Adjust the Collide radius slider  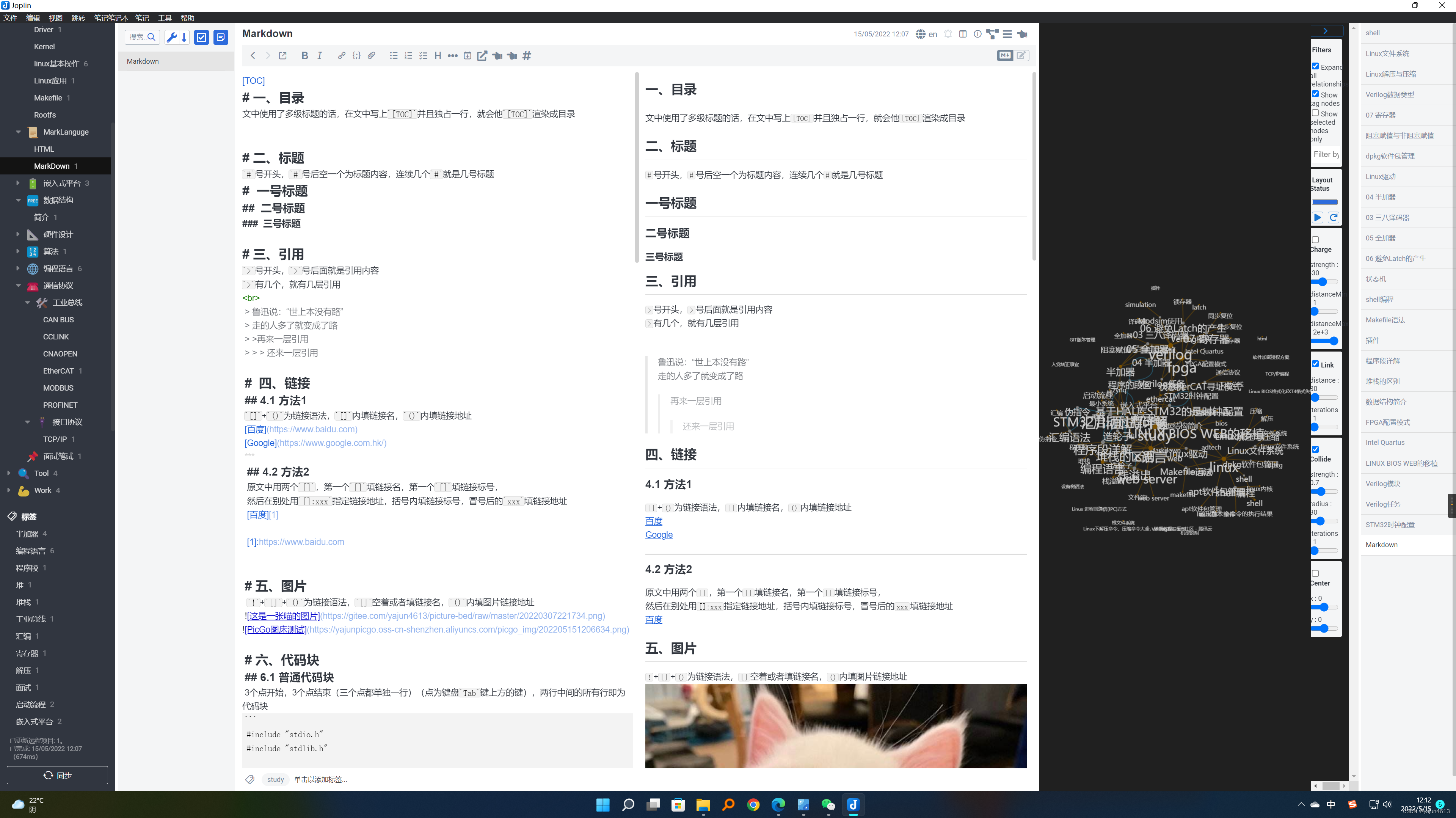coord(1324,521)
